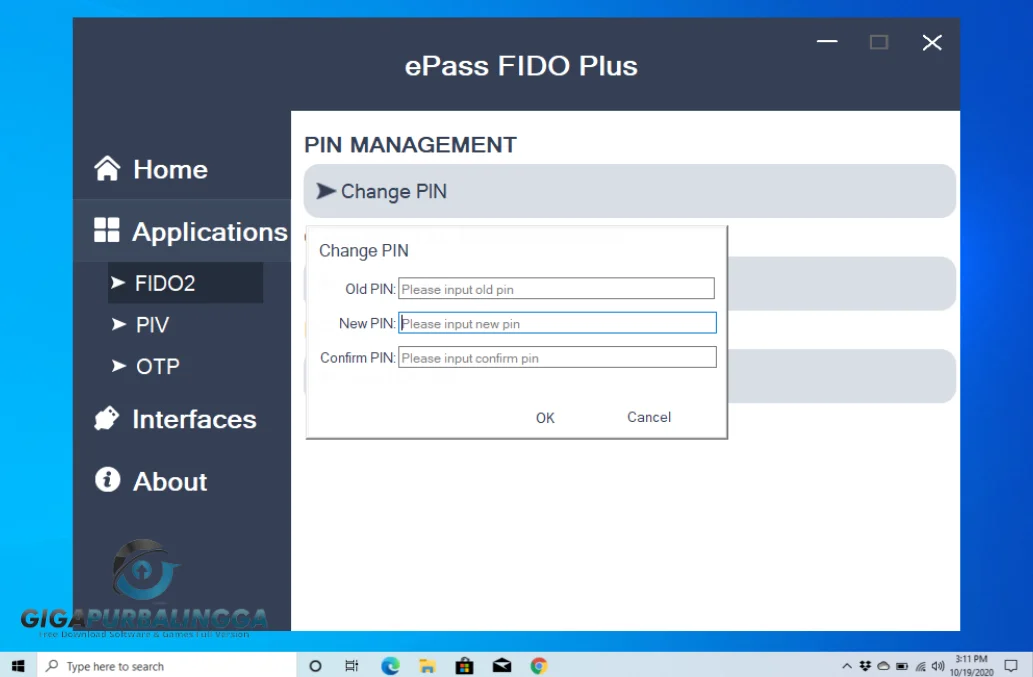
Task: Focus the Old PIN input field
Action: [x=556, y=288]
